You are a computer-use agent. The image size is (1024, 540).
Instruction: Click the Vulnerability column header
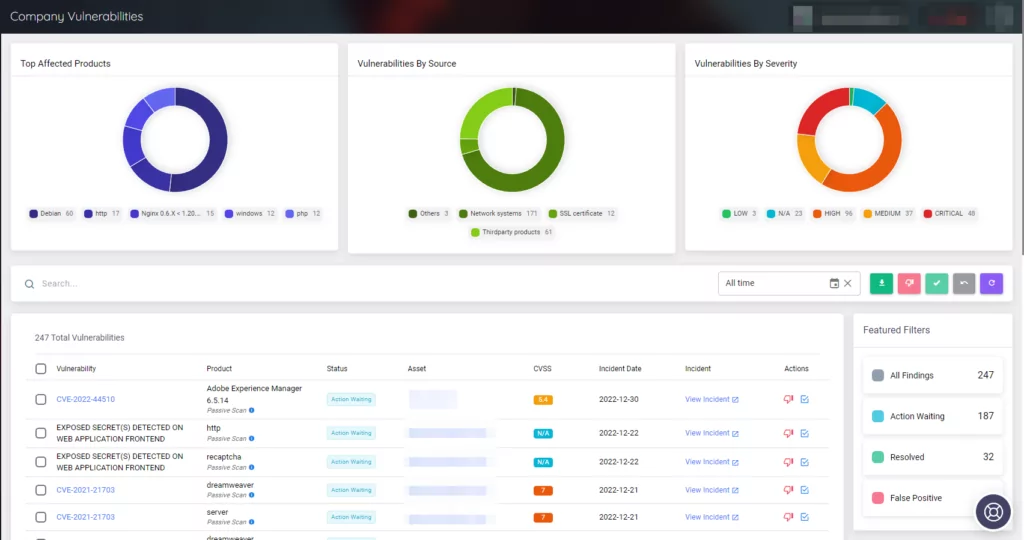[76, 369]
